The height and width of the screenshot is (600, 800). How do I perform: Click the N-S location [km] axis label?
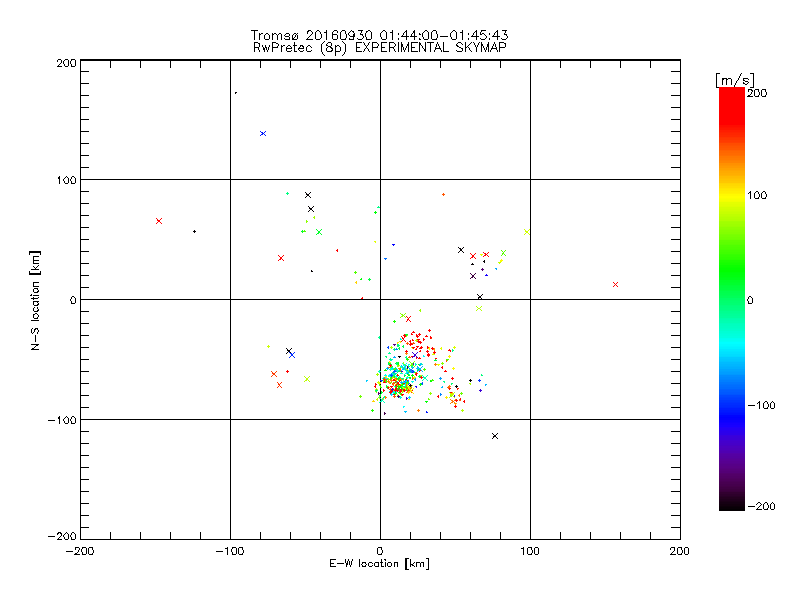pos(35,301)
